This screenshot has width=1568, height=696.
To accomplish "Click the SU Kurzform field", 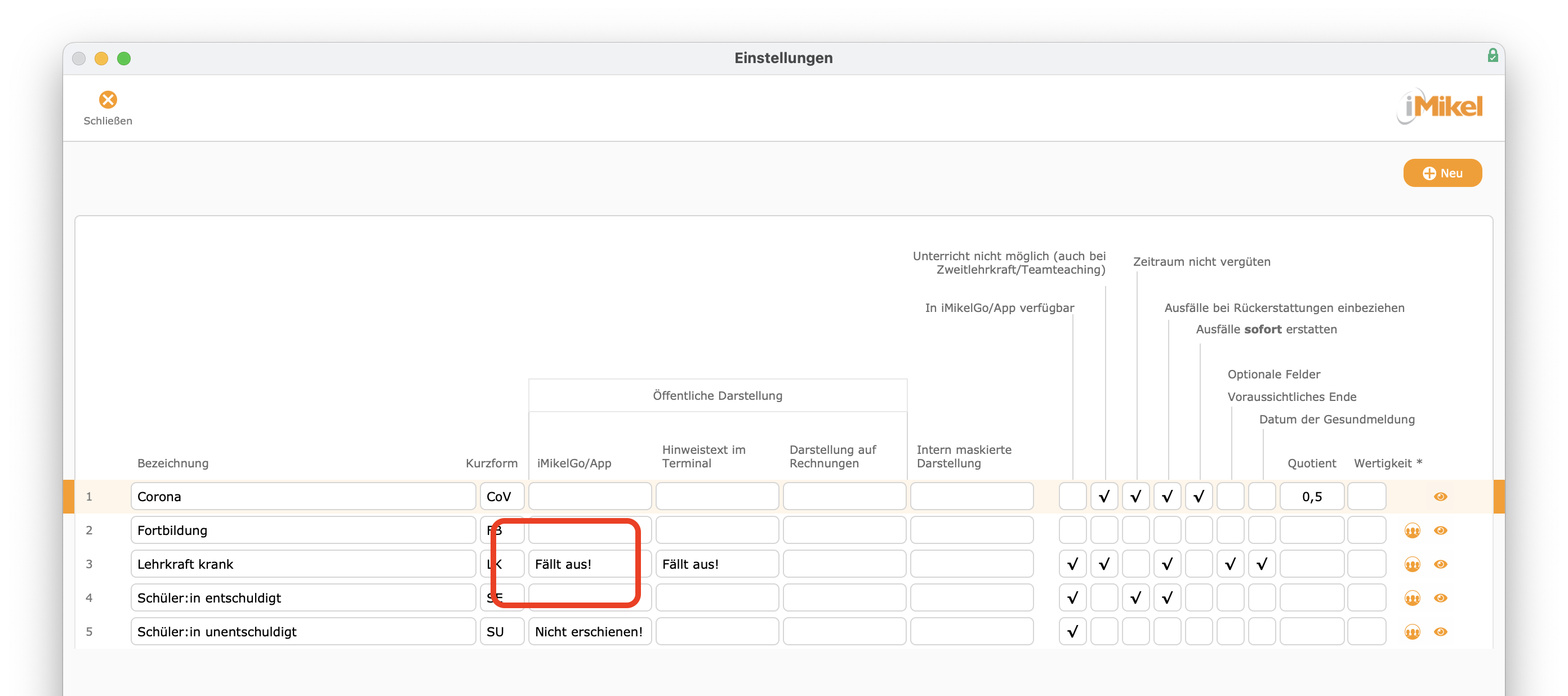I will [x=502, y=631].
